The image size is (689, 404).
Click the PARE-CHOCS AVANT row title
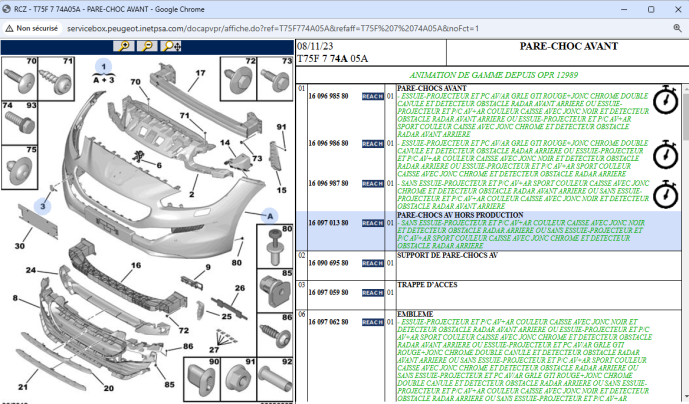click(x=432, y=88)
